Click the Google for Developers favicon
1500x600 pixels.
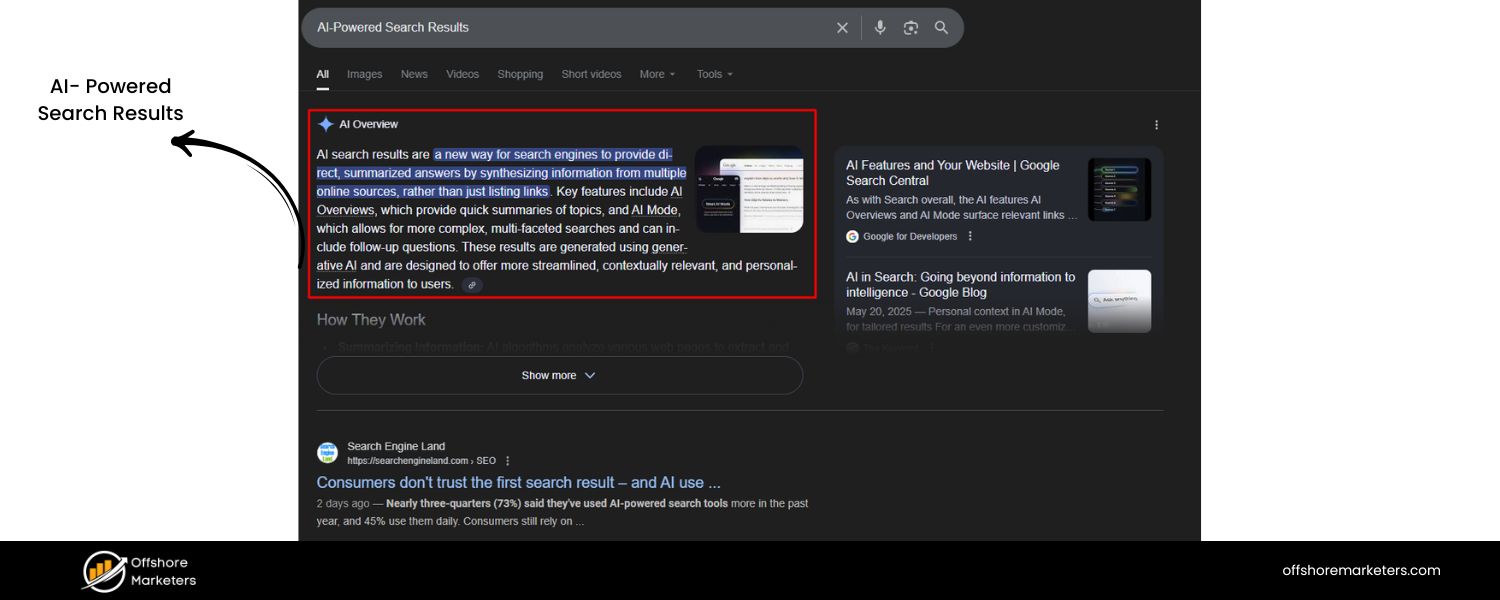tap(852, 236)
